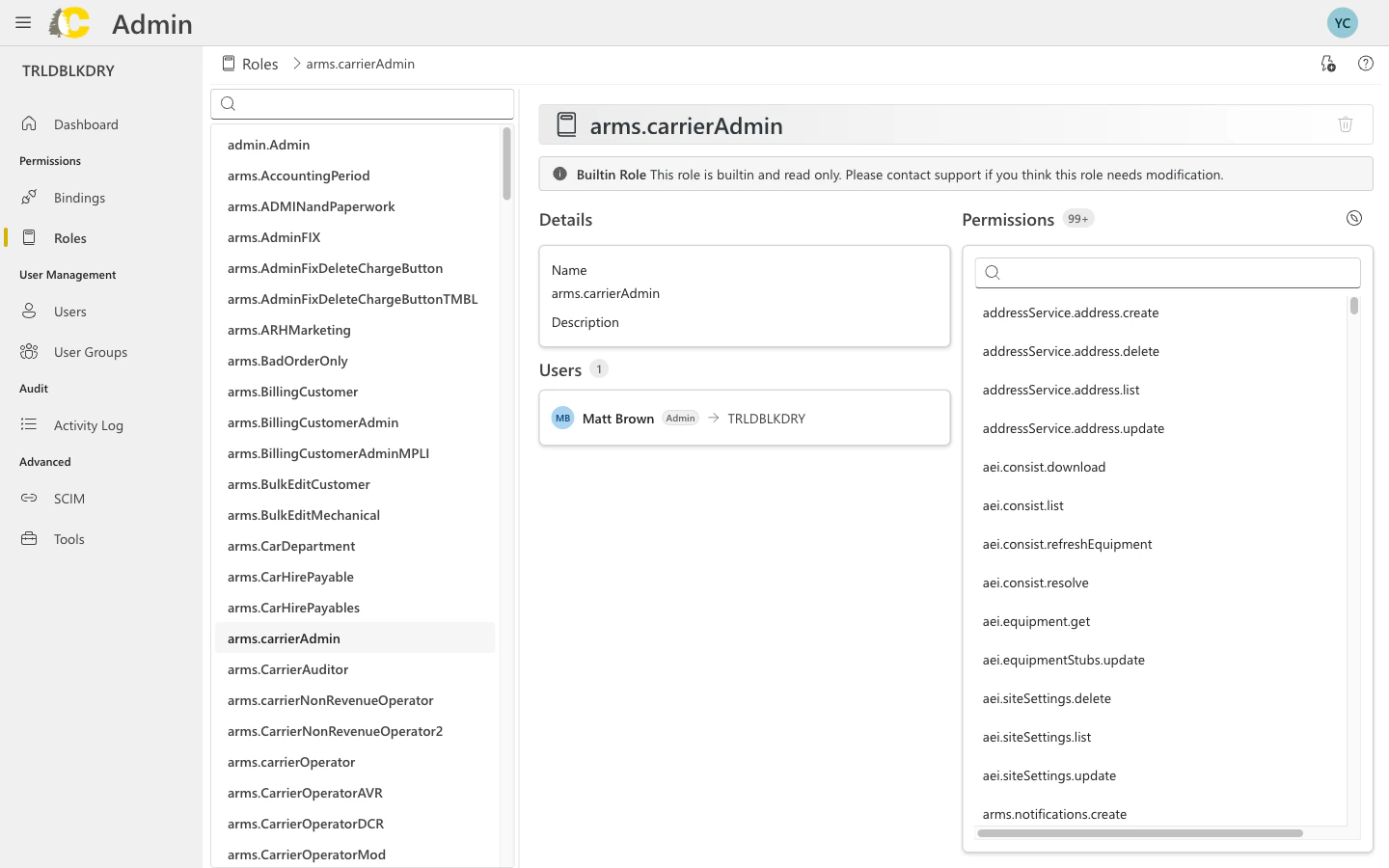Viewport: 1389px width, 868px height.
Task: Open the YC user avatar menu
Action: [x=1342, y=22]
